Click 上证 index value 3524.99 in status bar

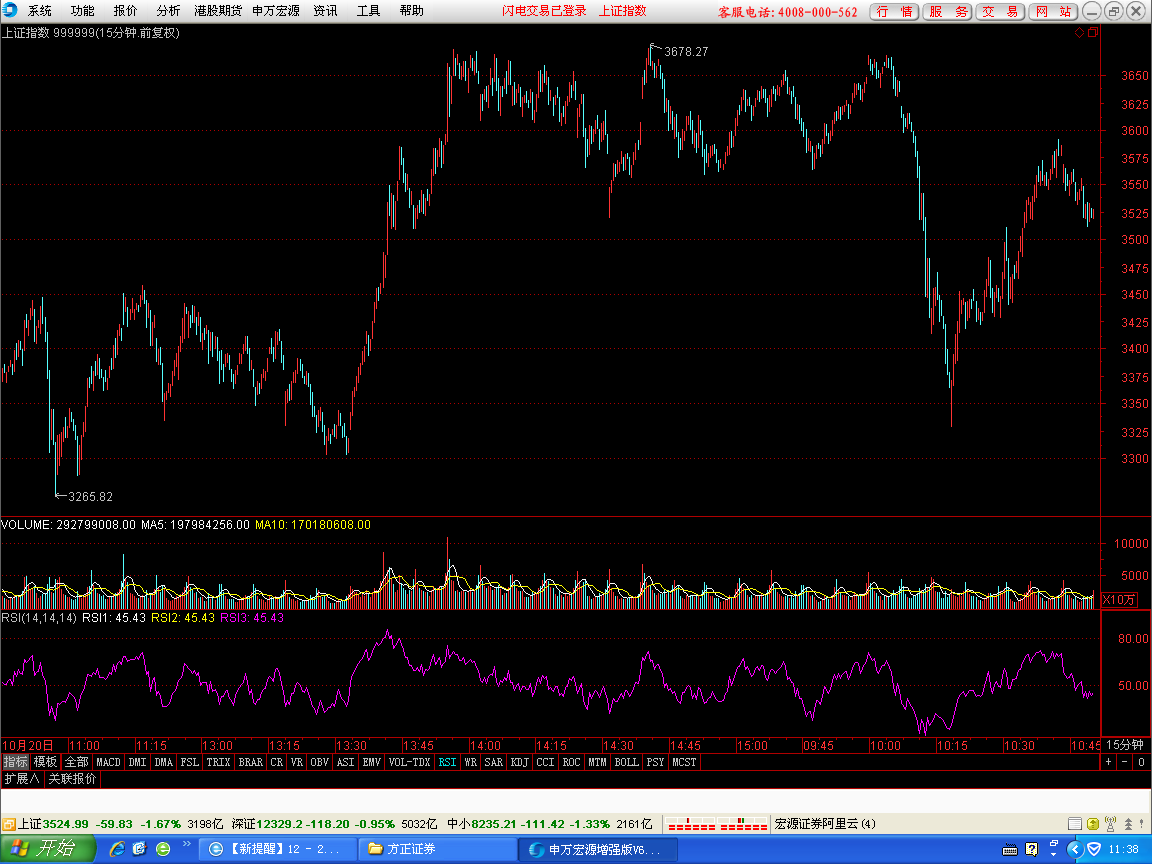point(65,824)
